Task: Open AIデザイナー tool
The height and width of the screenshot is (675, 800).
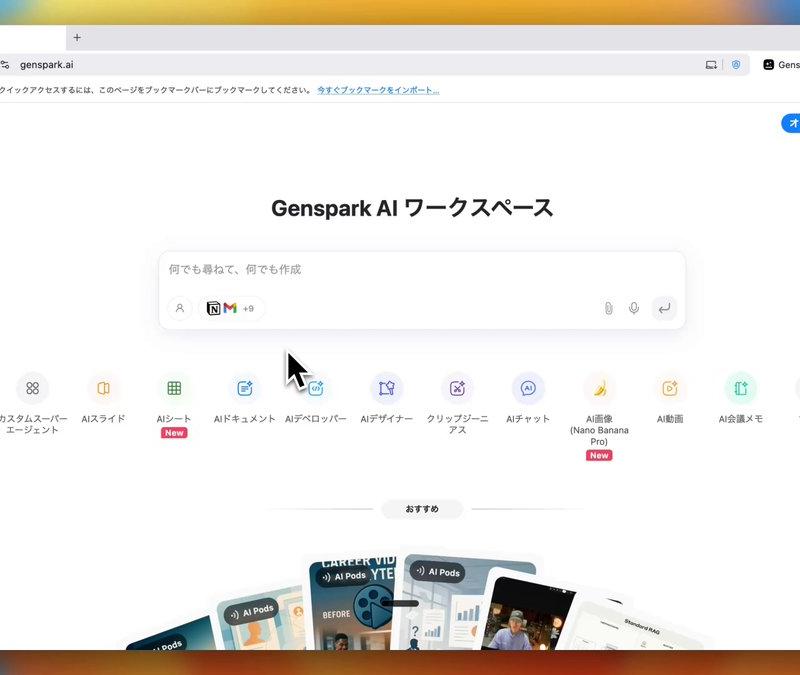Action: [x=386, y=388]
